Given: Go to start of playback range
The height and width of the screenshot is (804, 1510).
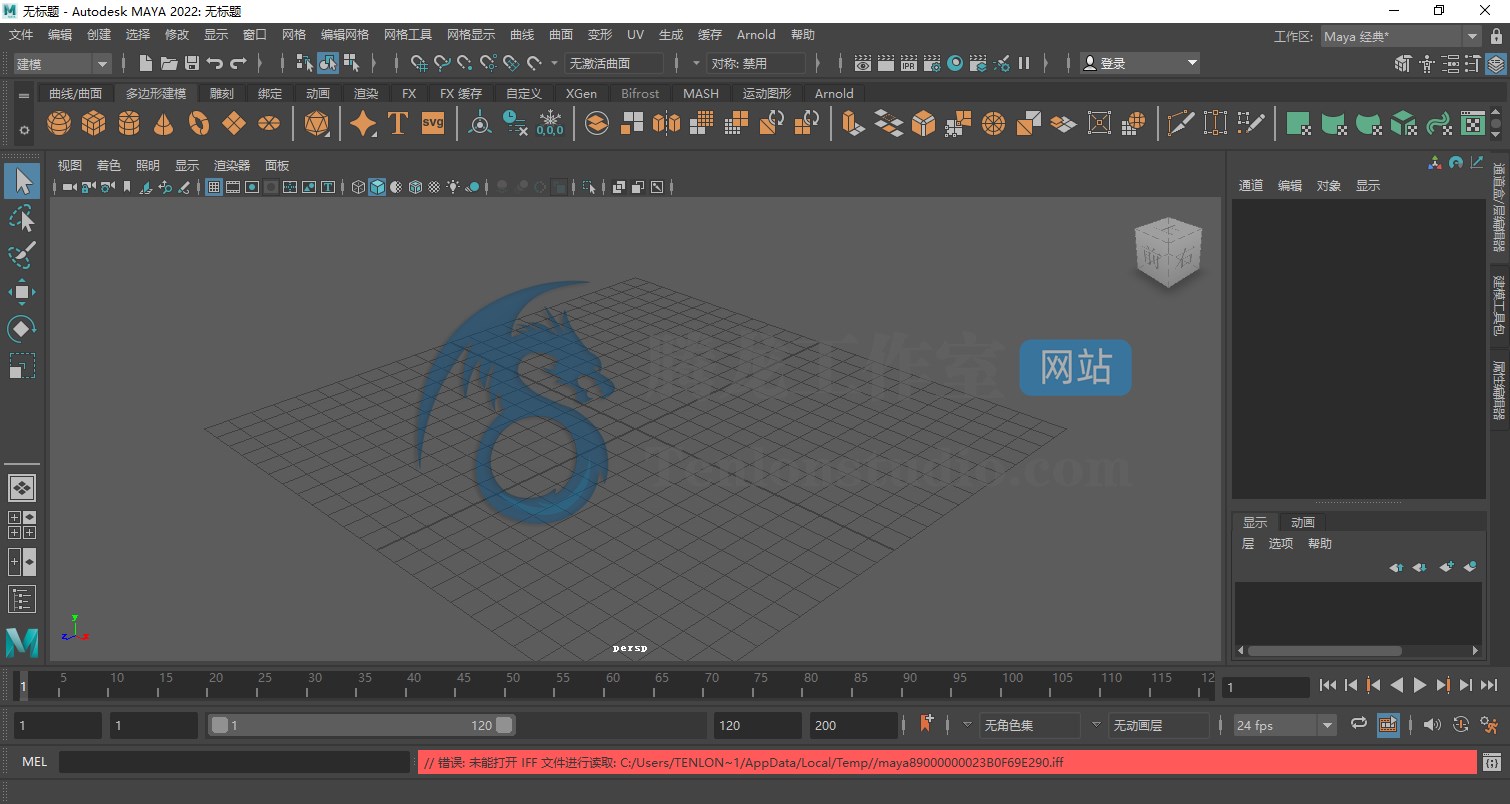Looking at the screenshot, I should [x=1328, y=685].
